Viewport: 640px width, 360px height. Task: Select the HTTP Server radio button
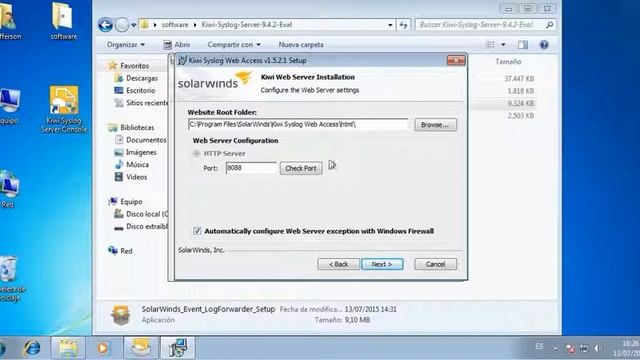tap(196, 153)
